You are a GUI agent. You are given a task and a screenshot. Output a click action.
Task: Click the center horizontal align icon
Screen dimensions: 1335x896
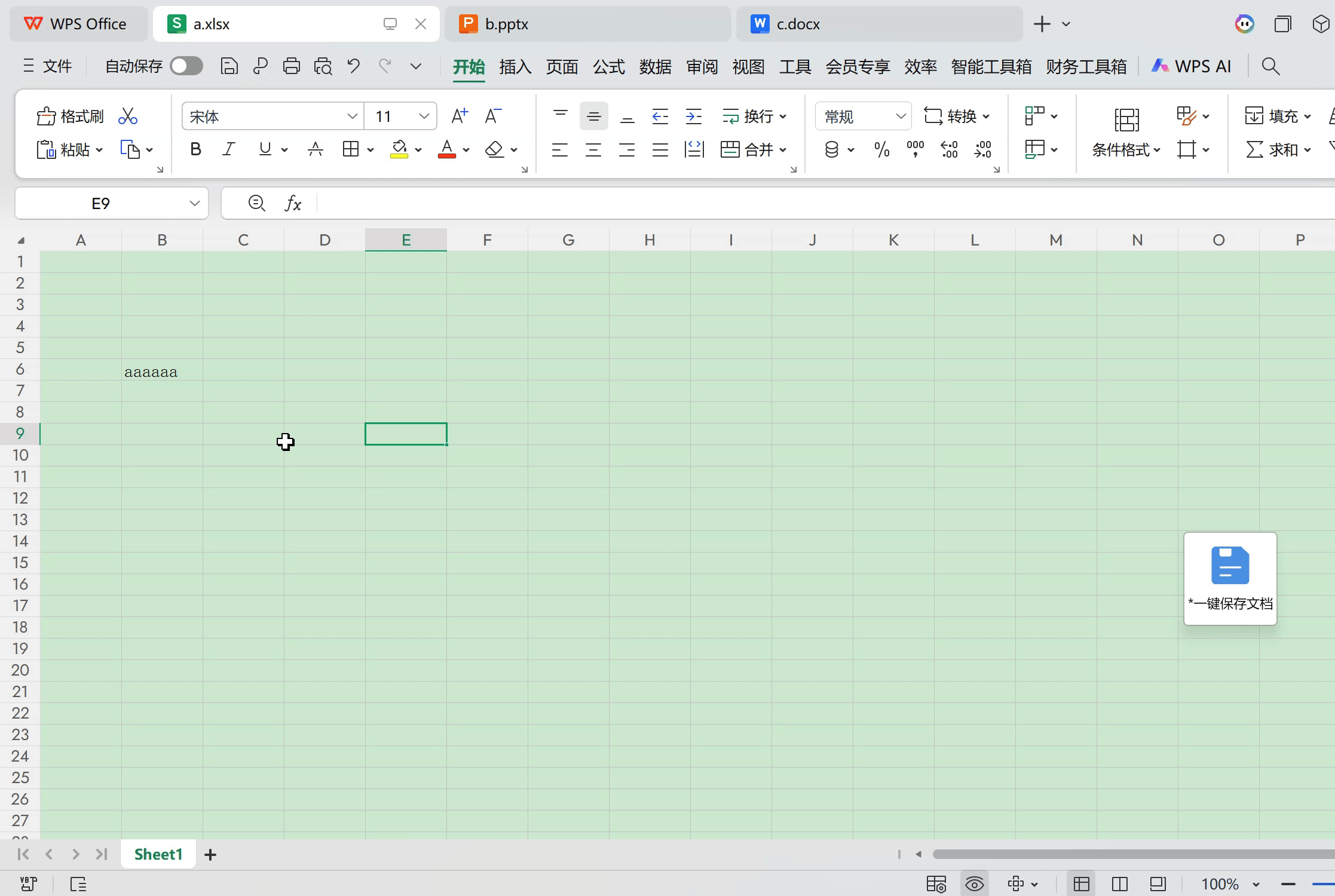(x=593, y=149)
